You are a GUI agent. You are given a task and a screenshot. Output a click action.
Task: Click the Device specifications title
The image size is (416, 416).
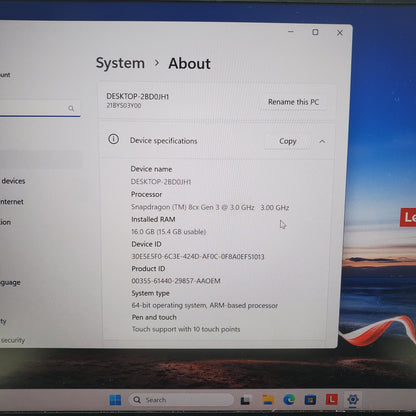pos(163,141)
